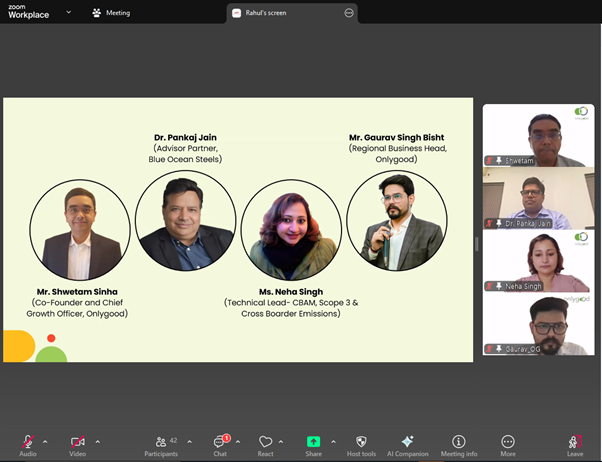Click muted mic icon on Shwetam's tile

point(490,160)
